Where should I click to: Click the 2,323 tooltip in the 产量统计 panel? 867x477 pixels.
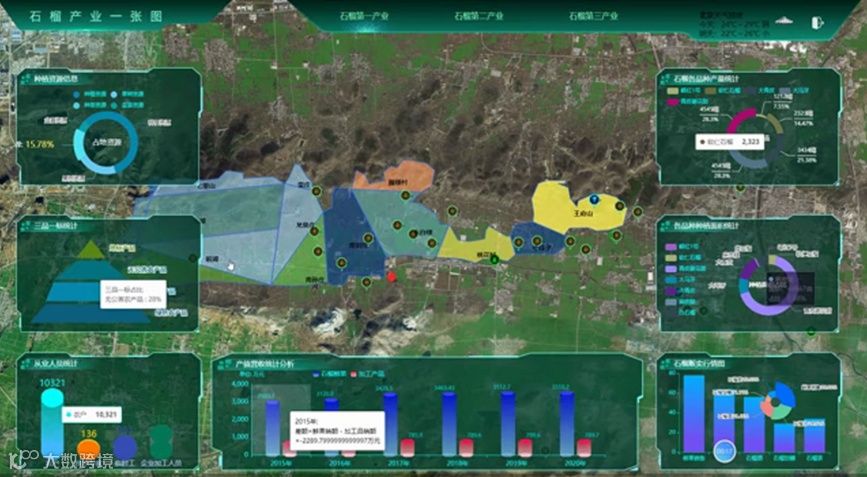tap(729, 141)
